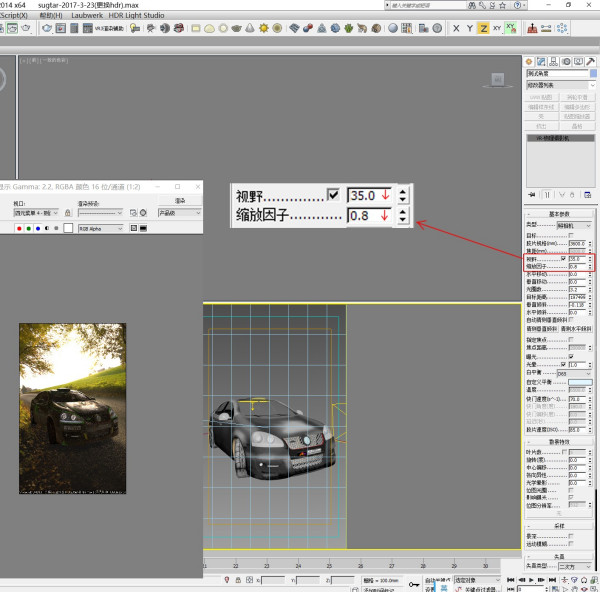Image resolution: width=600 pixels, height=592 pixels.
Task: Toggle the exposure checkbox
Action: coord(571,357)
